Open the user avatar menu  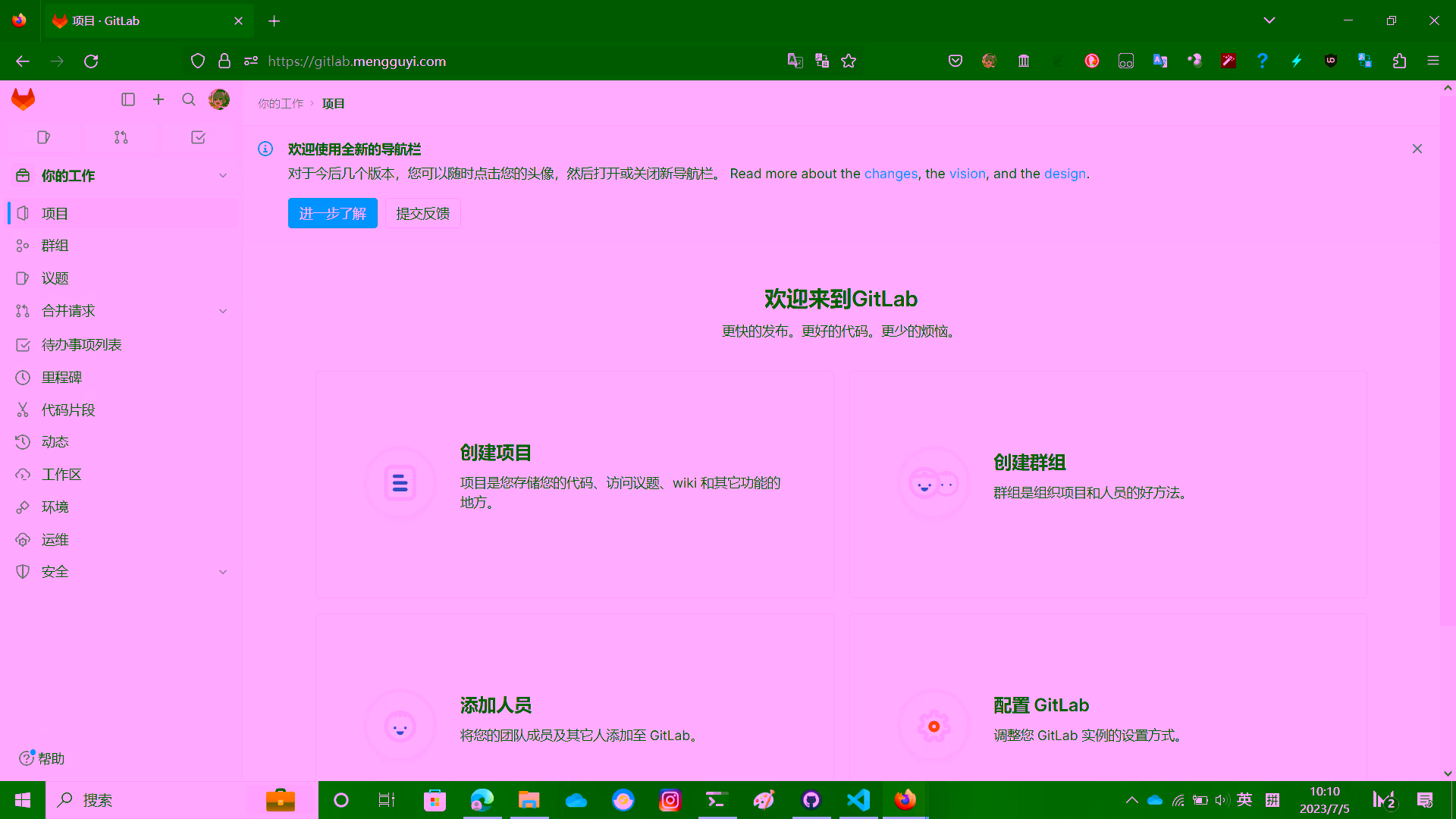(219, 99)
